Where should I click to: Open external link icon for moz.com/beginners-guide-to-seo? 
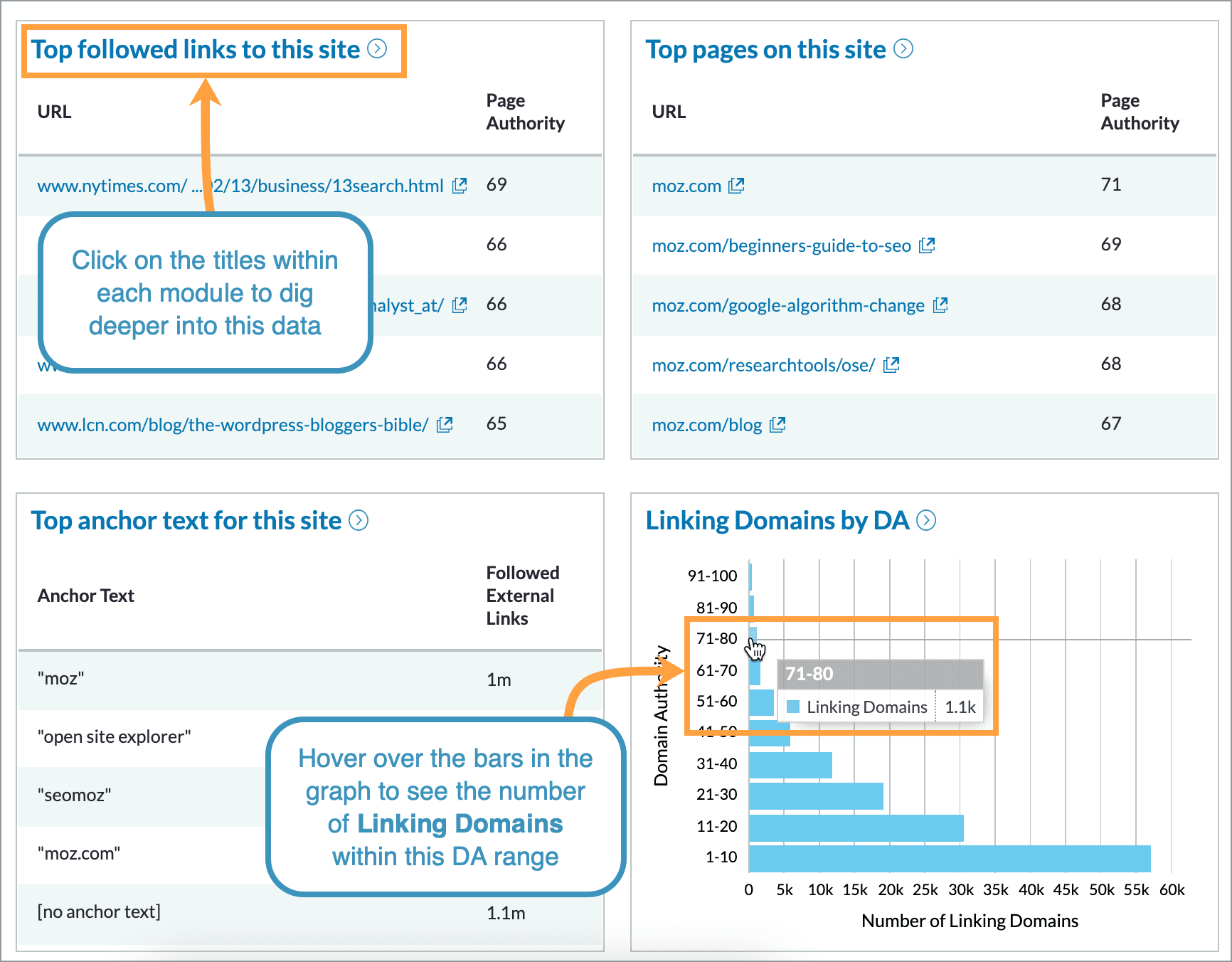coord(927,245)
